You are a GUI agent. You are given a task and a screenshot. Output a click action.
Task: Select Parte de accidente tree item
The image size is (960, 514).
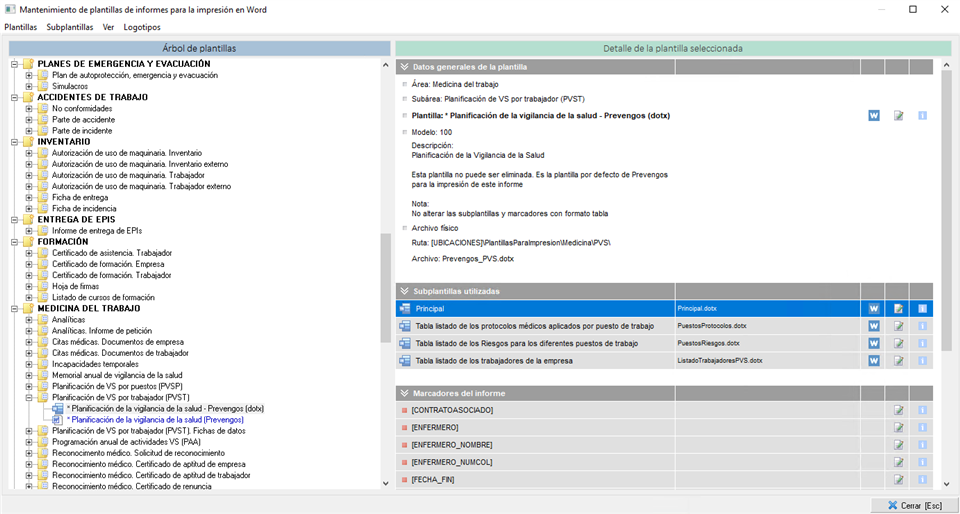tap(83, 119)
